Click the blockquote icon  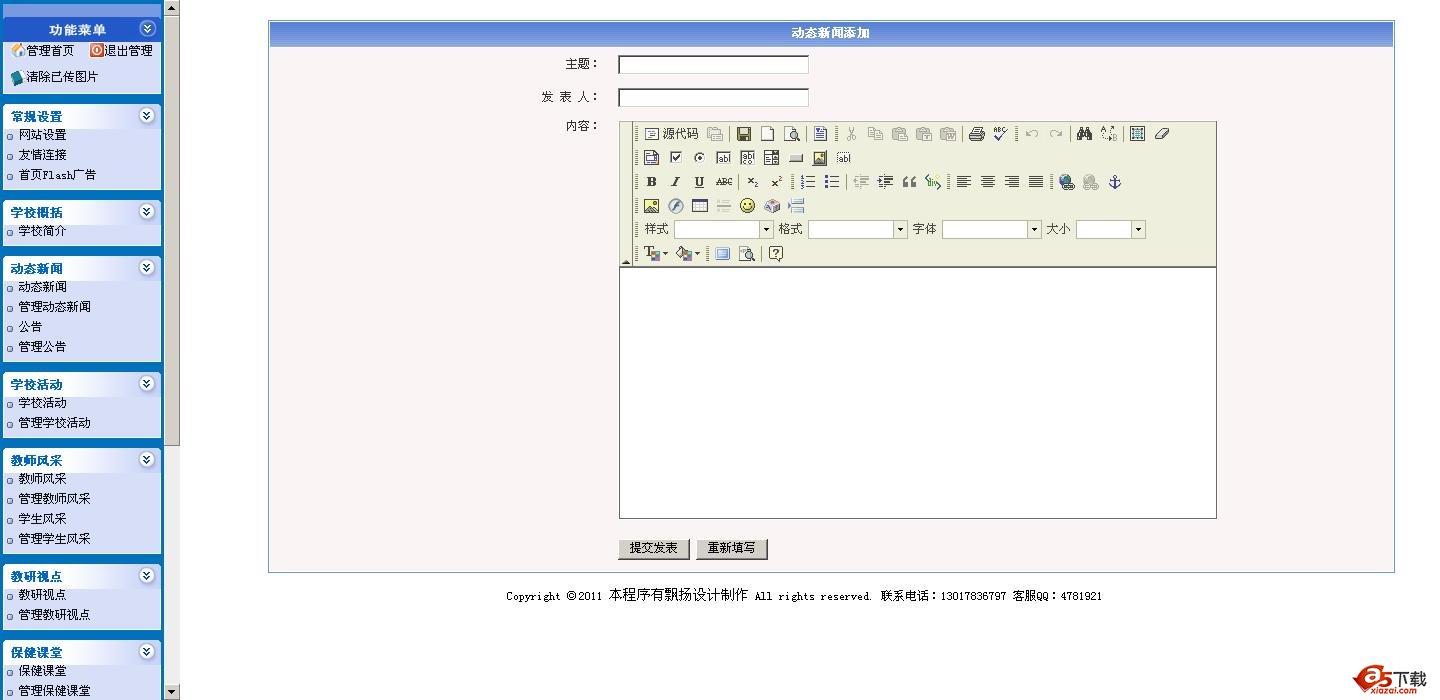[909, 182]
